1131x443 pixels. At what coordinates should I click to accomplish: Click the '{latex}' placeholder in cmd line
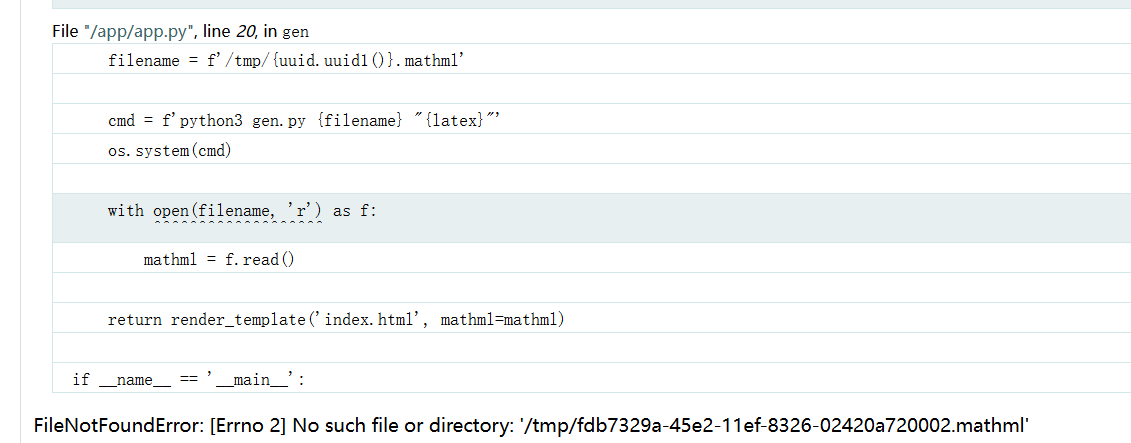(x=455, y=121)
